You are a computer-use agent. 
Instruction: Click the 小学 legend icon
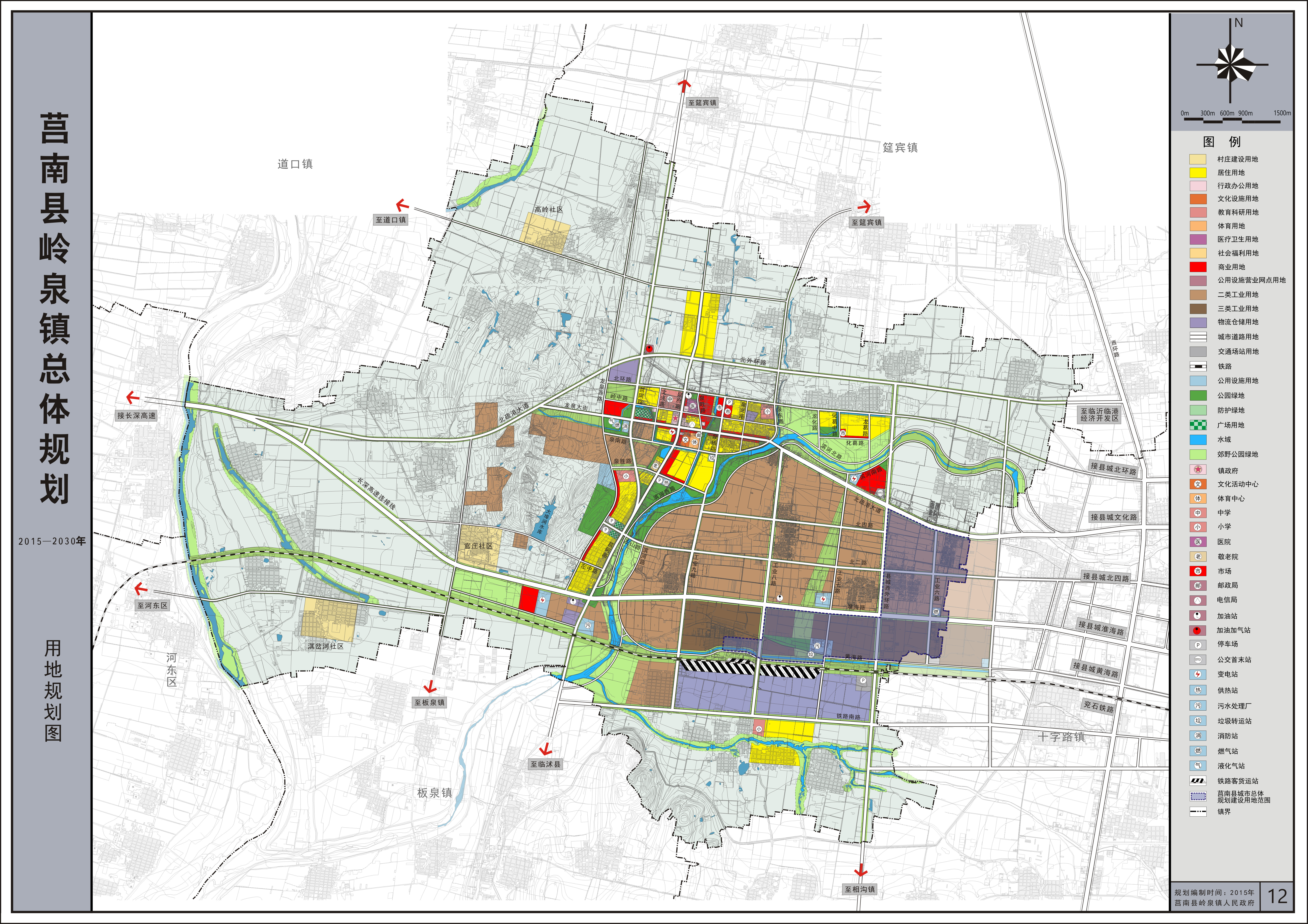coord(1198,527)
